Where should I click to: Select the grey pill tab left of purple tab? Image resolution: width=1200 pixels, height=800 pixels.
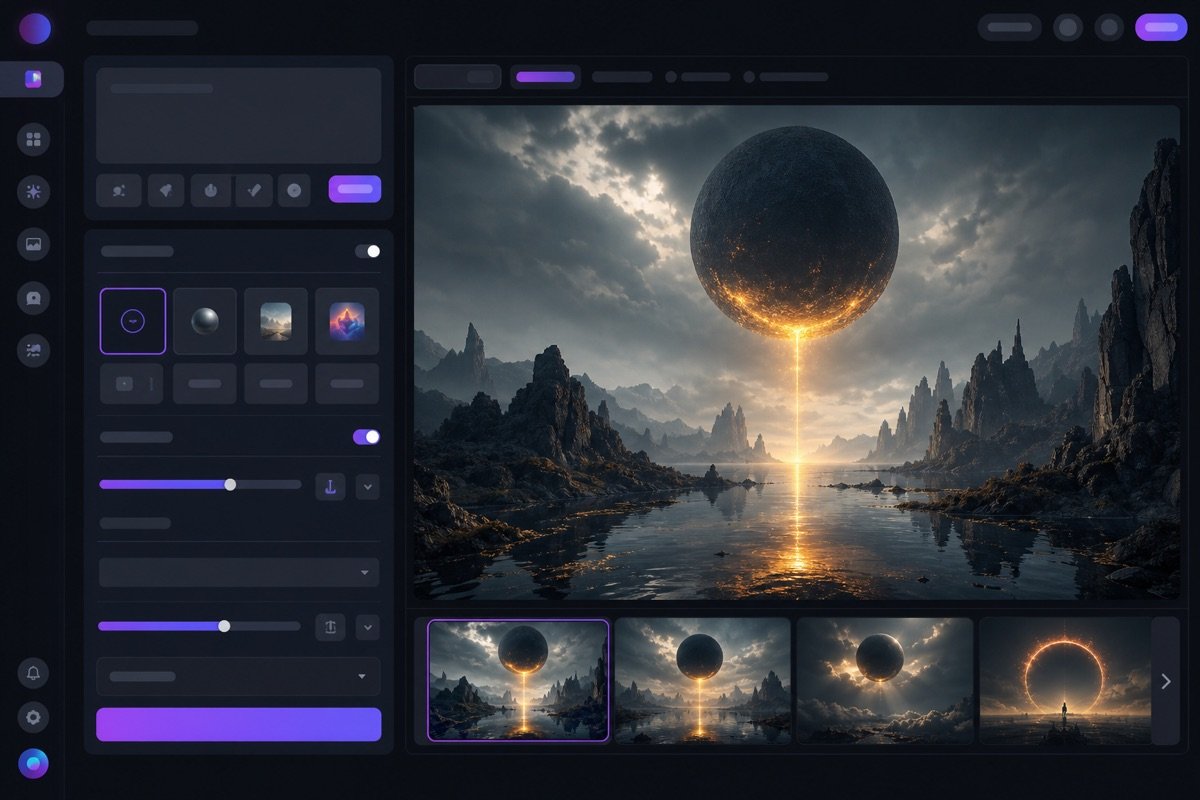[x=457, y=77]
